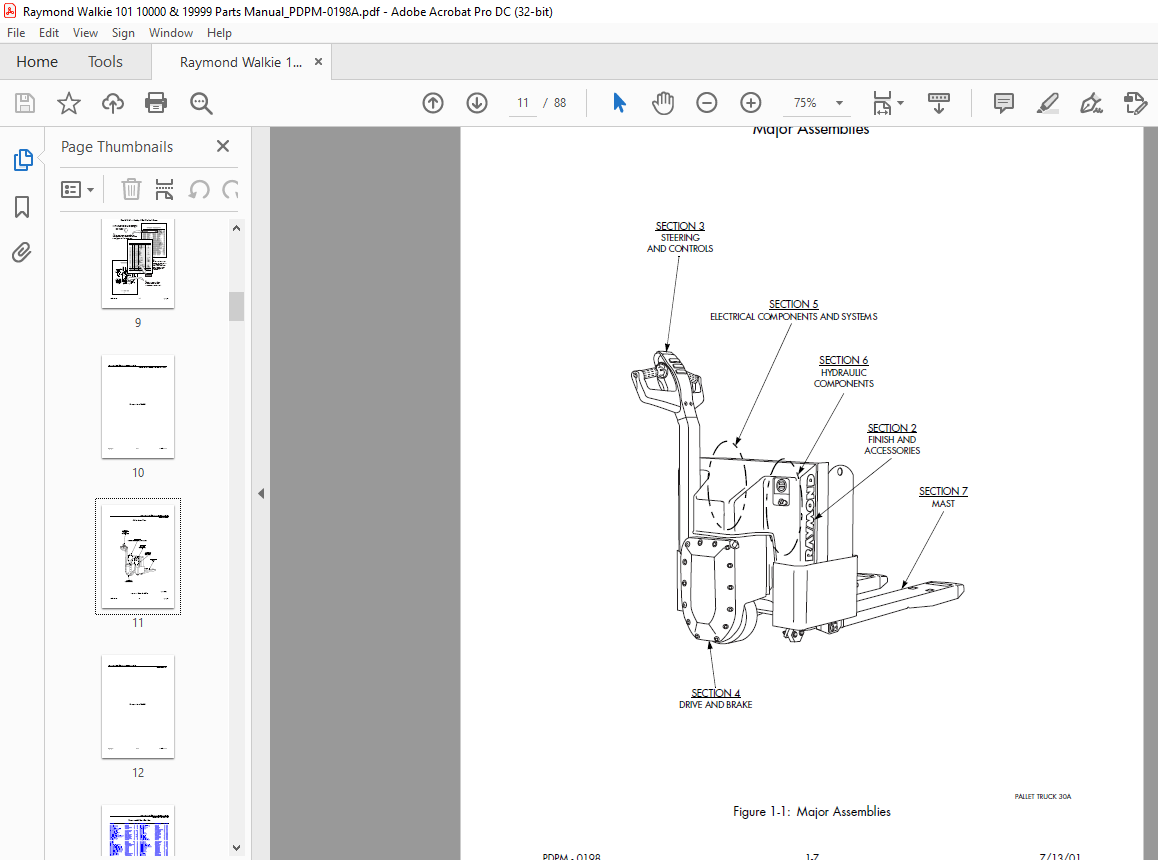1158x860 pixels.
Task: Click the Save file icon
Action: click(25, 103)
